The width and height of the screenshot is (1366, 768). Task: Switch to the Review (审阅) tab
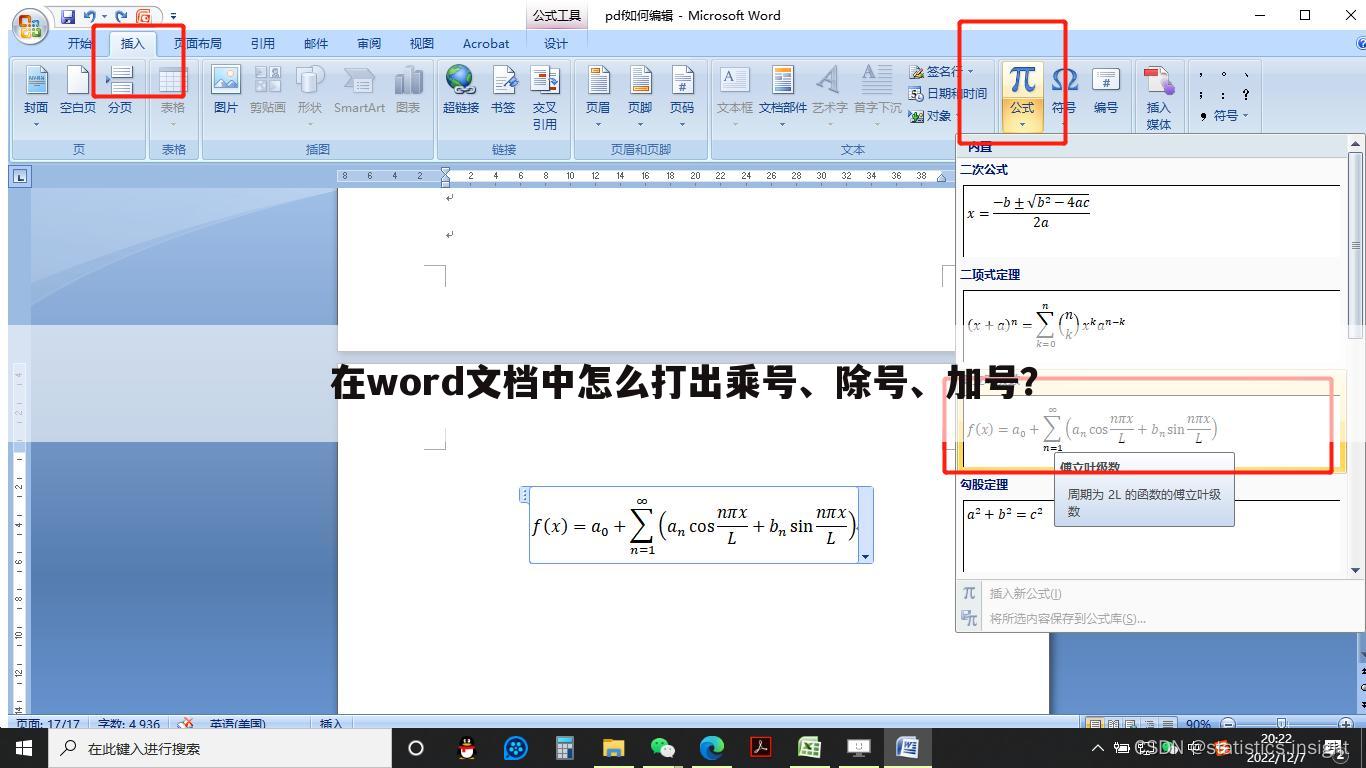point(369,43)
